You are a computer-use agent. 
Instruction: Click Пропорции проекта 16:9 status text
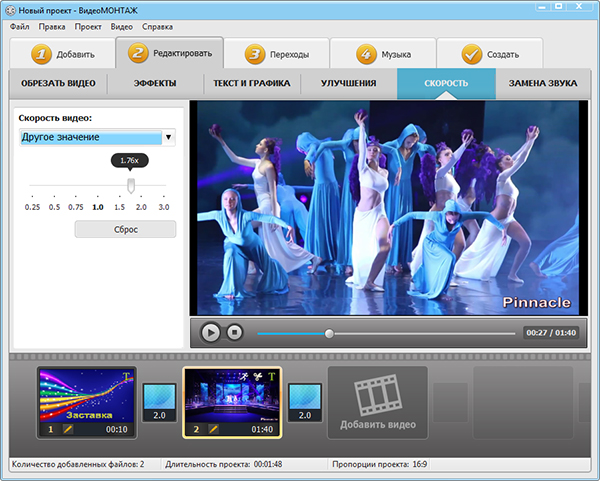tap(380, 465)
